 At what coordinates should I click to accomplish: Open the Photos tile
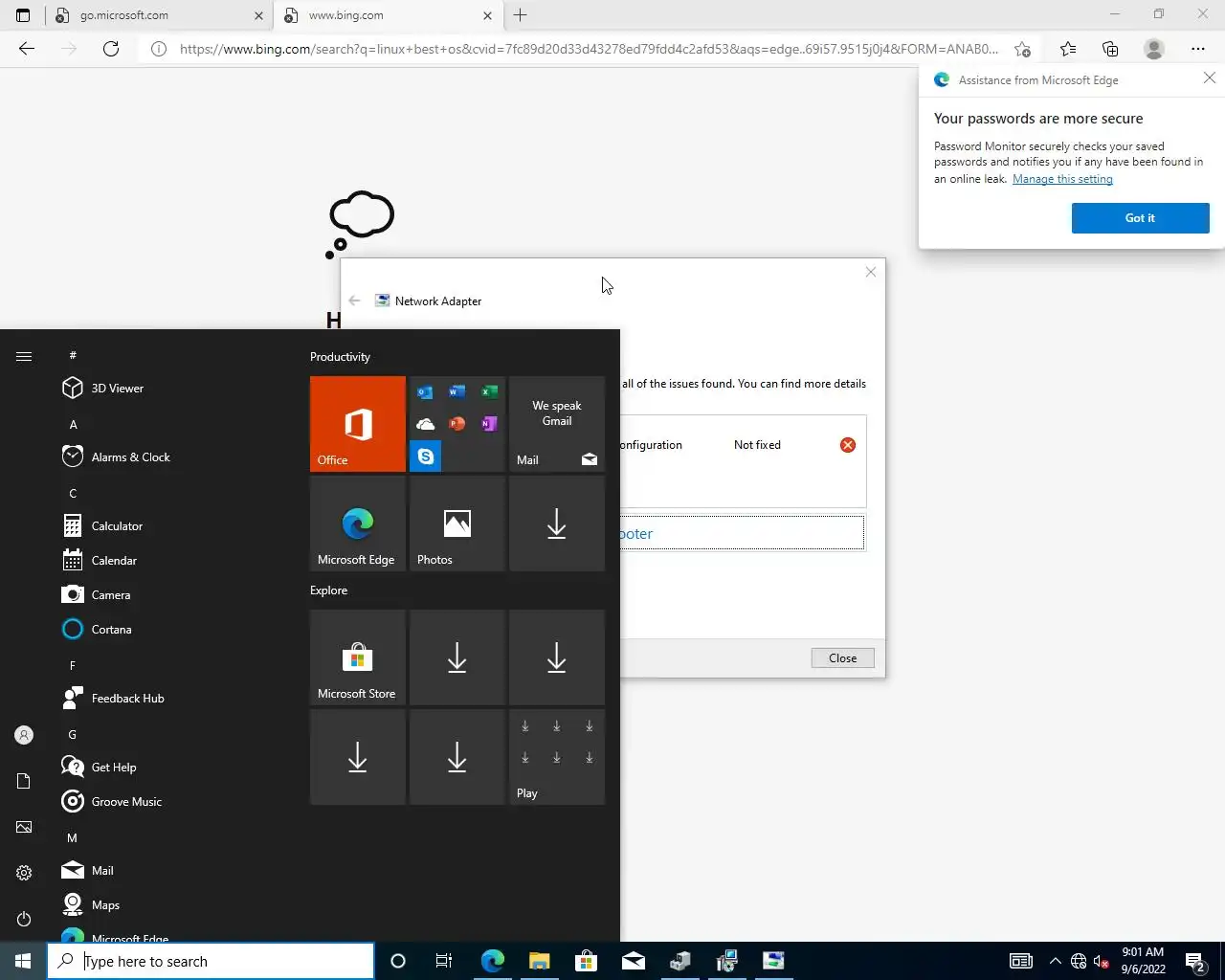pos(457,523)
